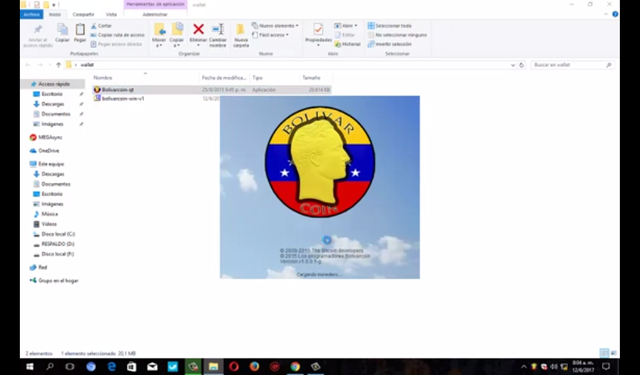Launch Microsoft Edge from taskbar
The height and width of the screenshot is (375, 640).
point(111,366)
